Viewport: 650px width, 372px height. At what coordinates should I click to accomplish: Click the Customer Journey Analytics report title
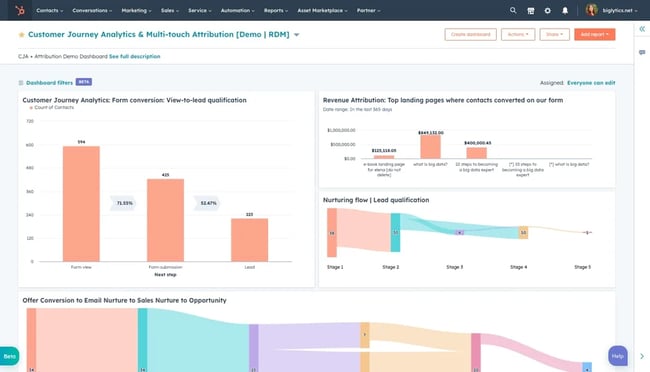[134, 100]
